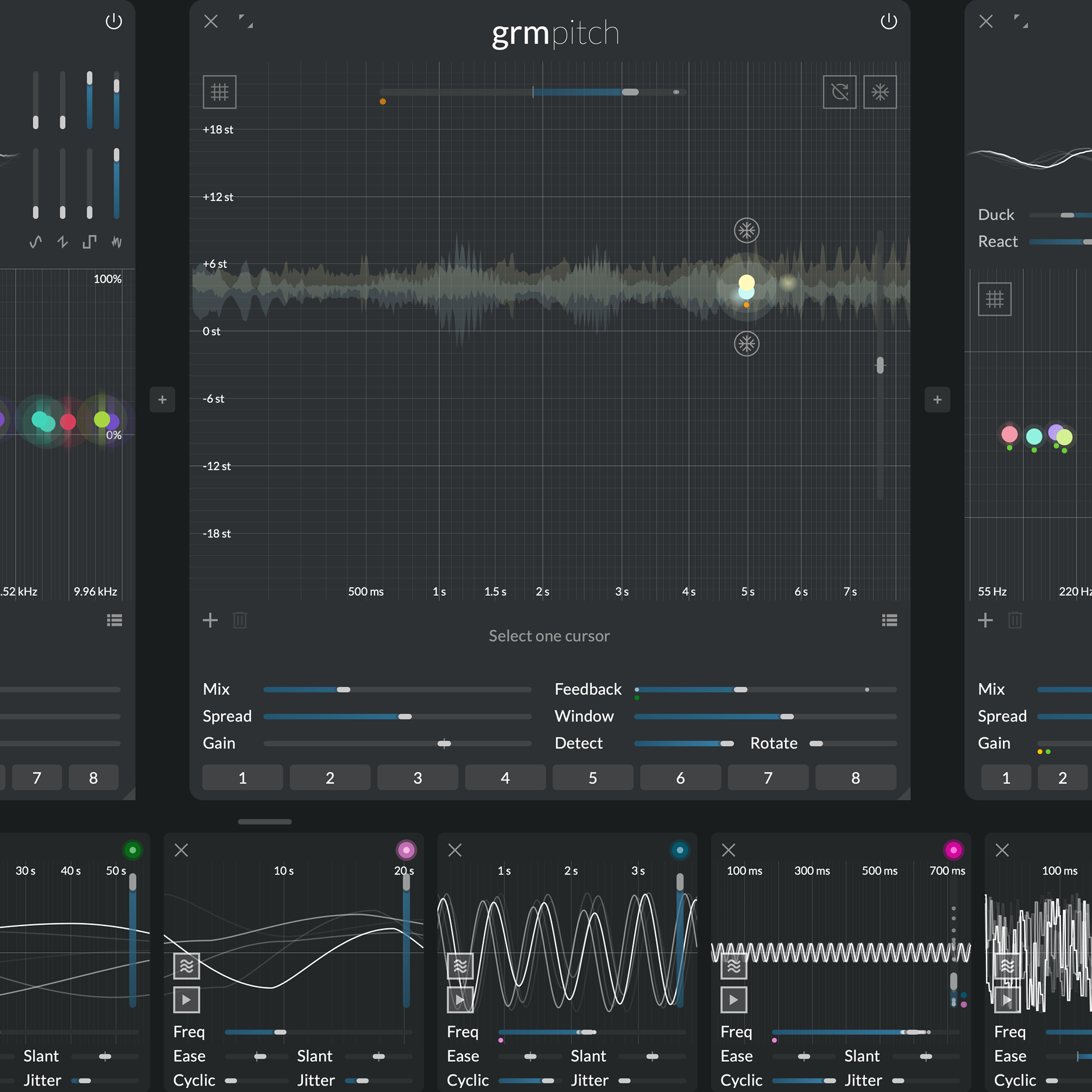Open the left module's list menu
This screenshot has height=1092, width=1092.
pyautogui.click(x=115, y=620)
